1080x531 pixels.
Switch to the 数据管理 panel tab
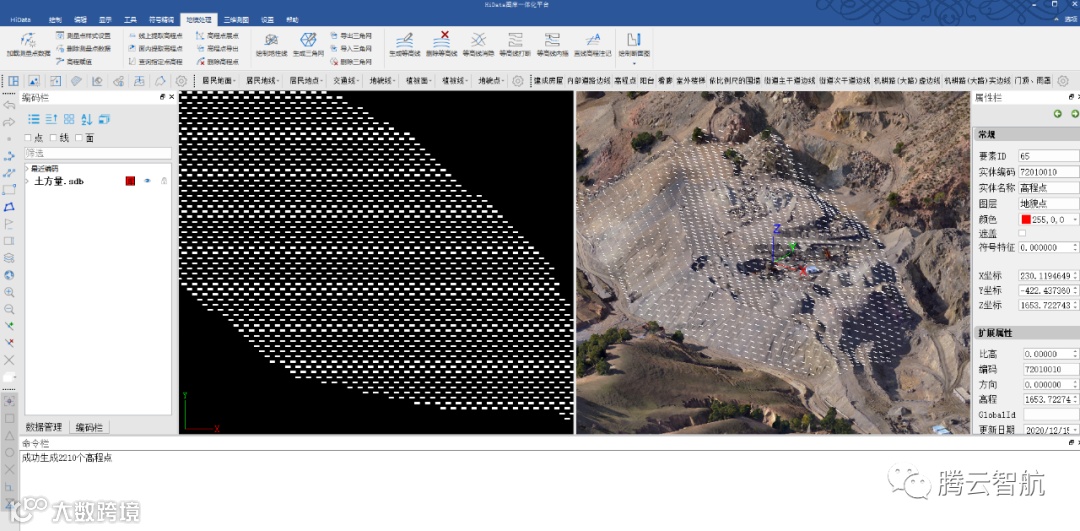[44, 427]
